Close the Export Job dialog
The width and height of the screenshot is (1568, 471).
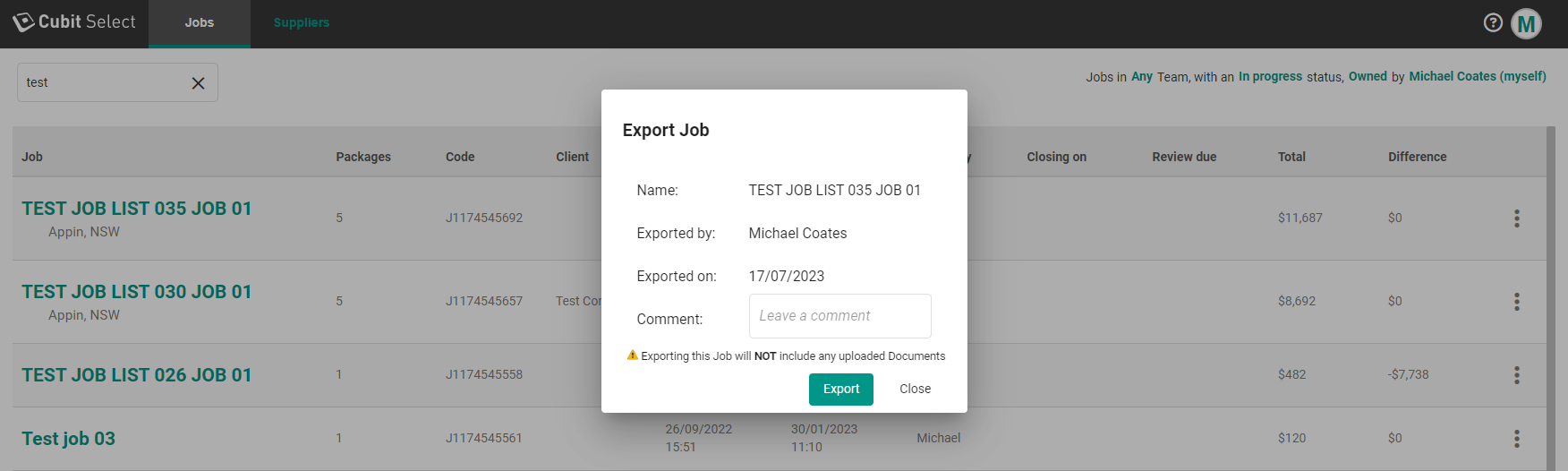tap(915, 390)
